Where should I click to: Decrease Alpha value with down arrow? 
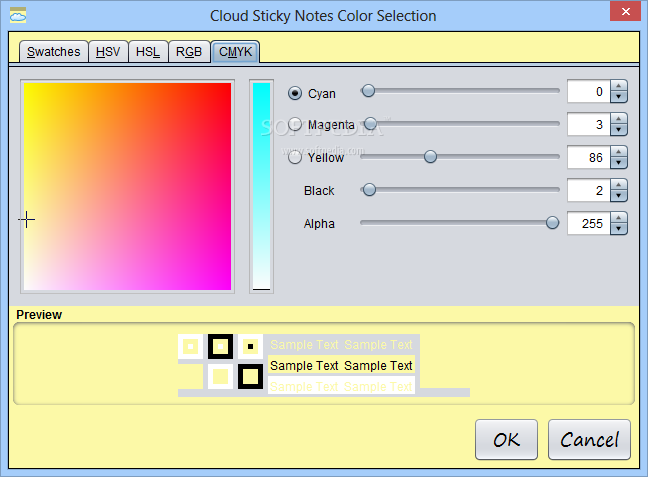pos(619,229)
